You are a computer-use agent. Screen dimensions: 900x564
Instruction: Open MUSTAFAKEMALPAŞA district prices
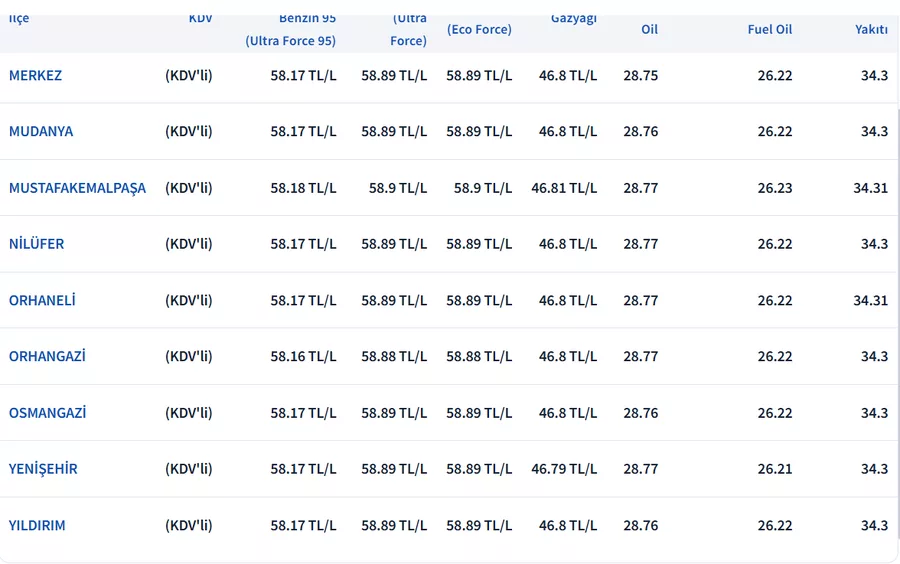77,188
